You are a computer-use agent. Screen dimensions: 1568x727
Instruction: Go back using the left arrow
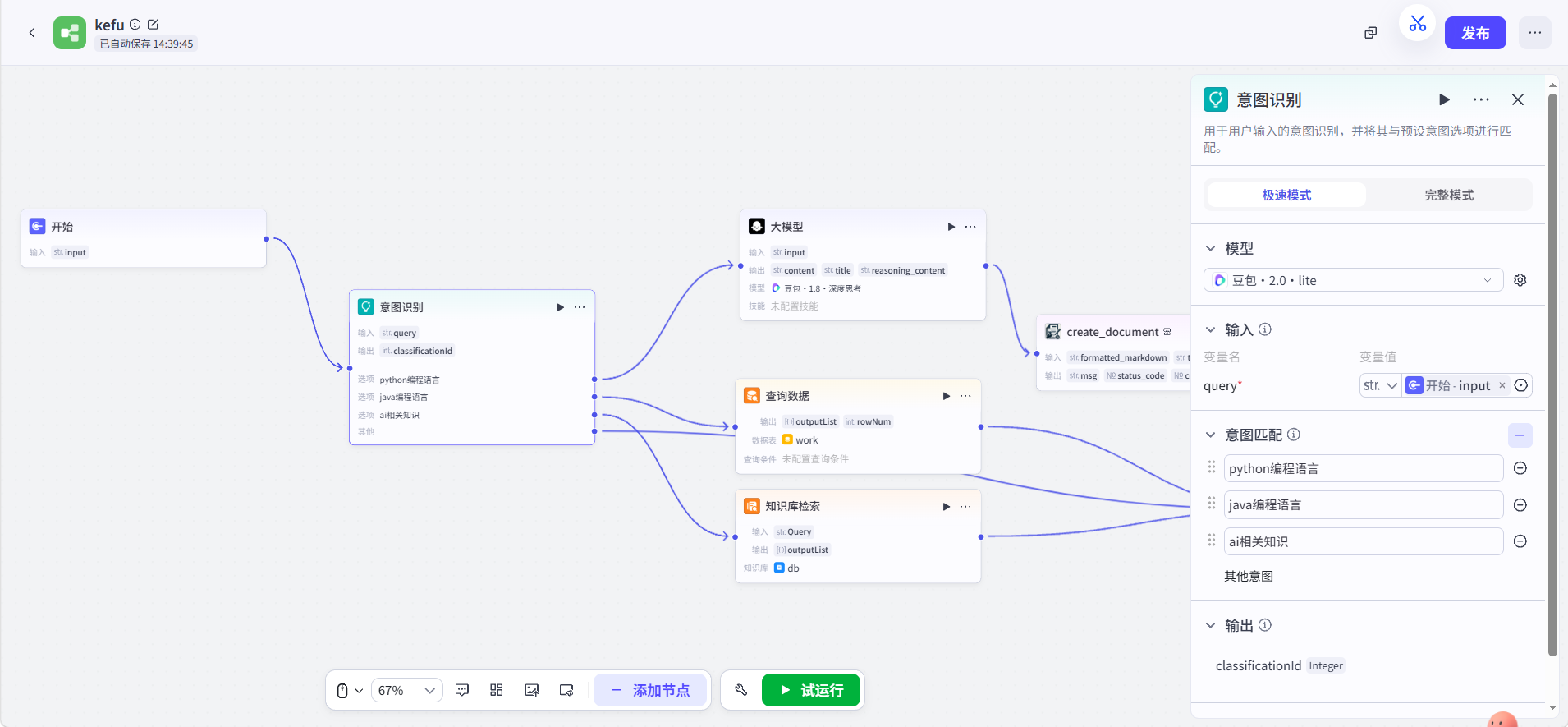32,33
